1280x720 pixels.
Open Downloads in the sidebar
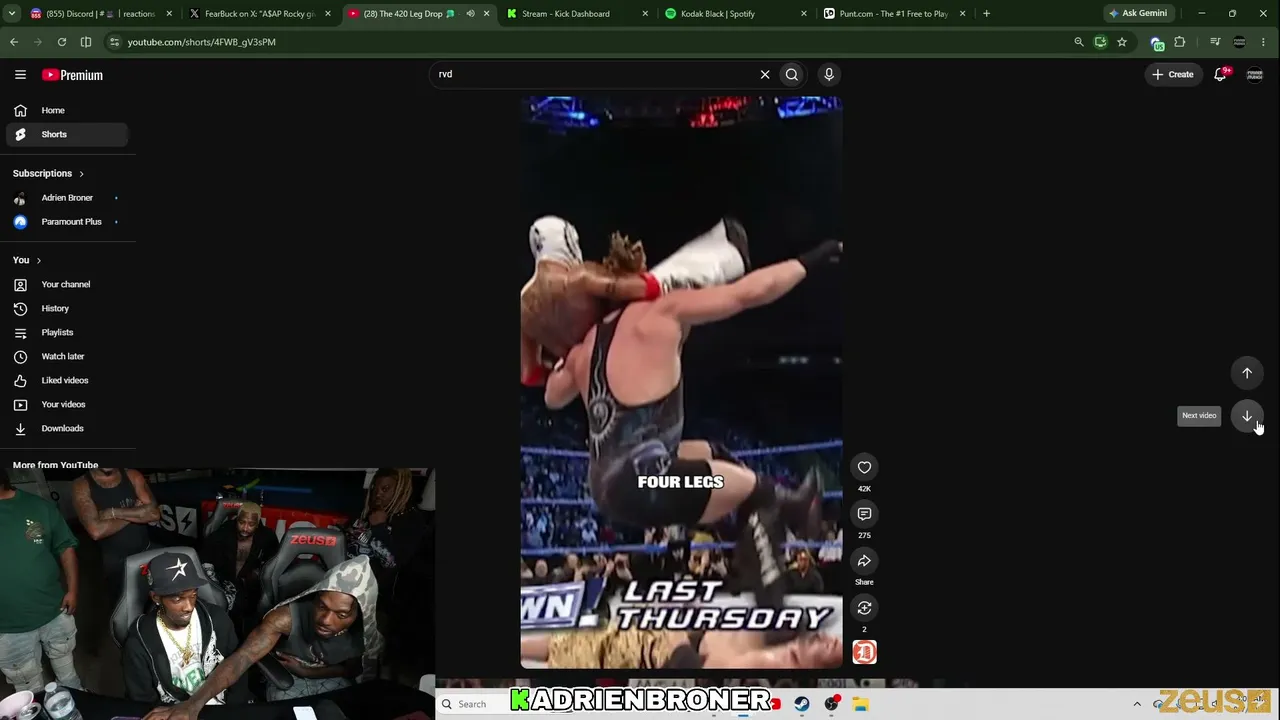point(67,428)
